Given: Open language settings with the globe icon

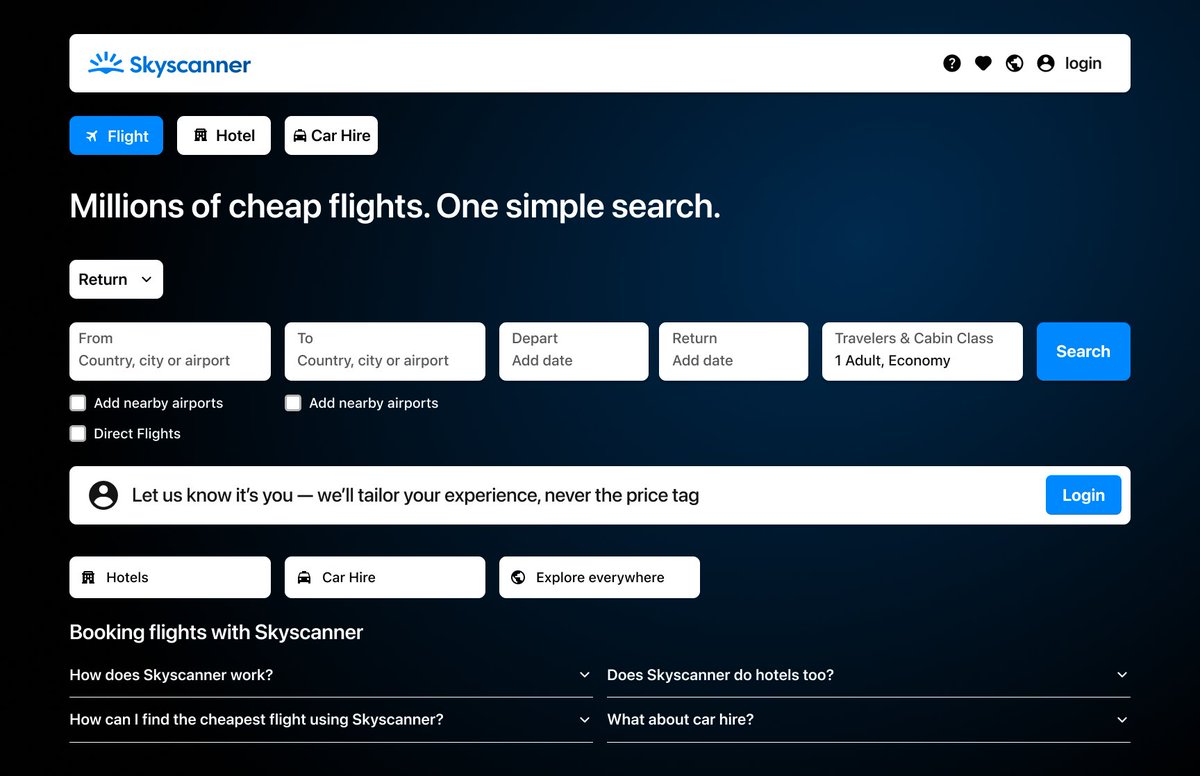Looking at the screenshot, I should click(1015, 62).
